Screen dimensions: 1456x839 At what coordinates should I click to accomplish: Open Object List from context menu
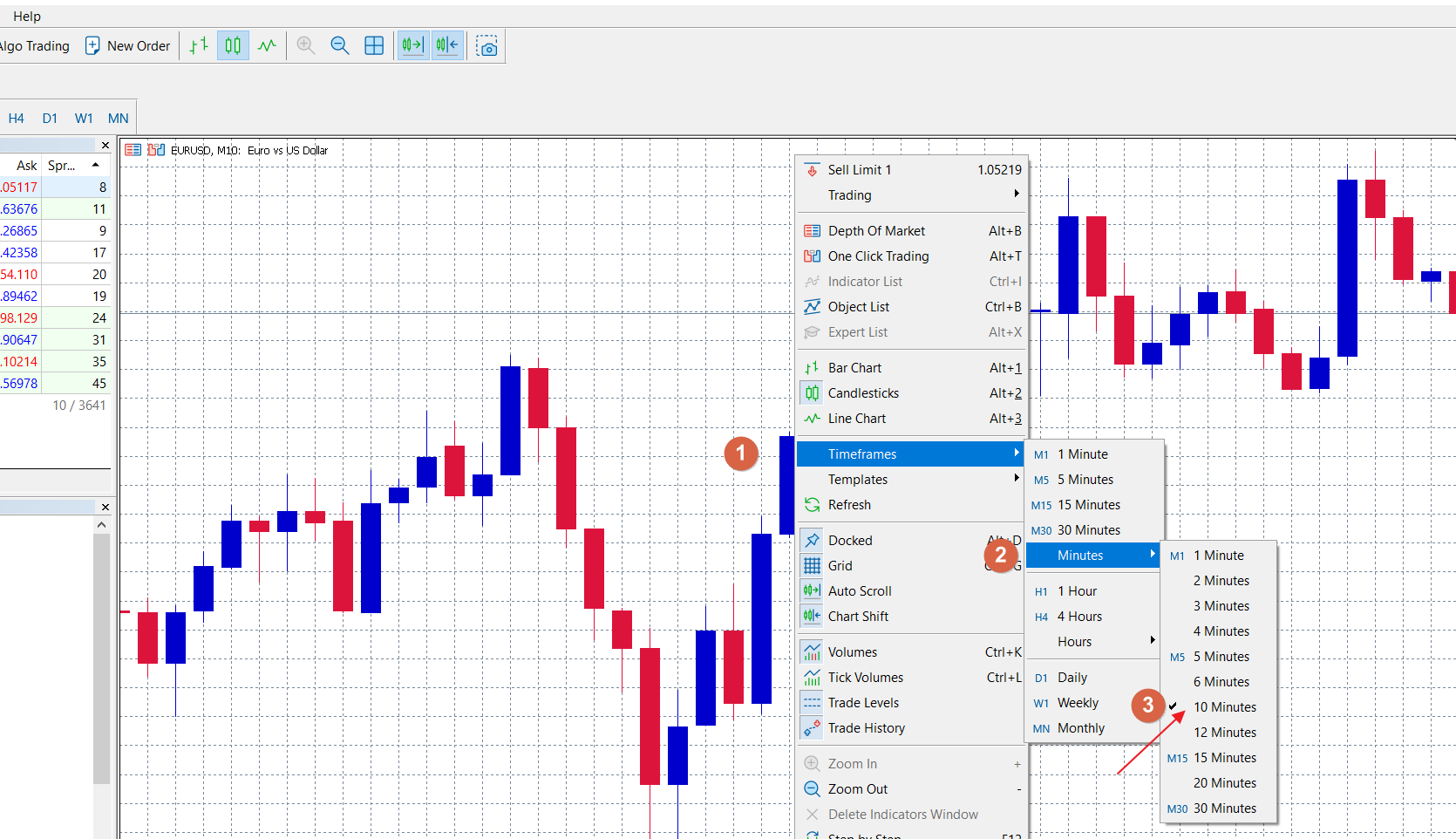(912, 307)
